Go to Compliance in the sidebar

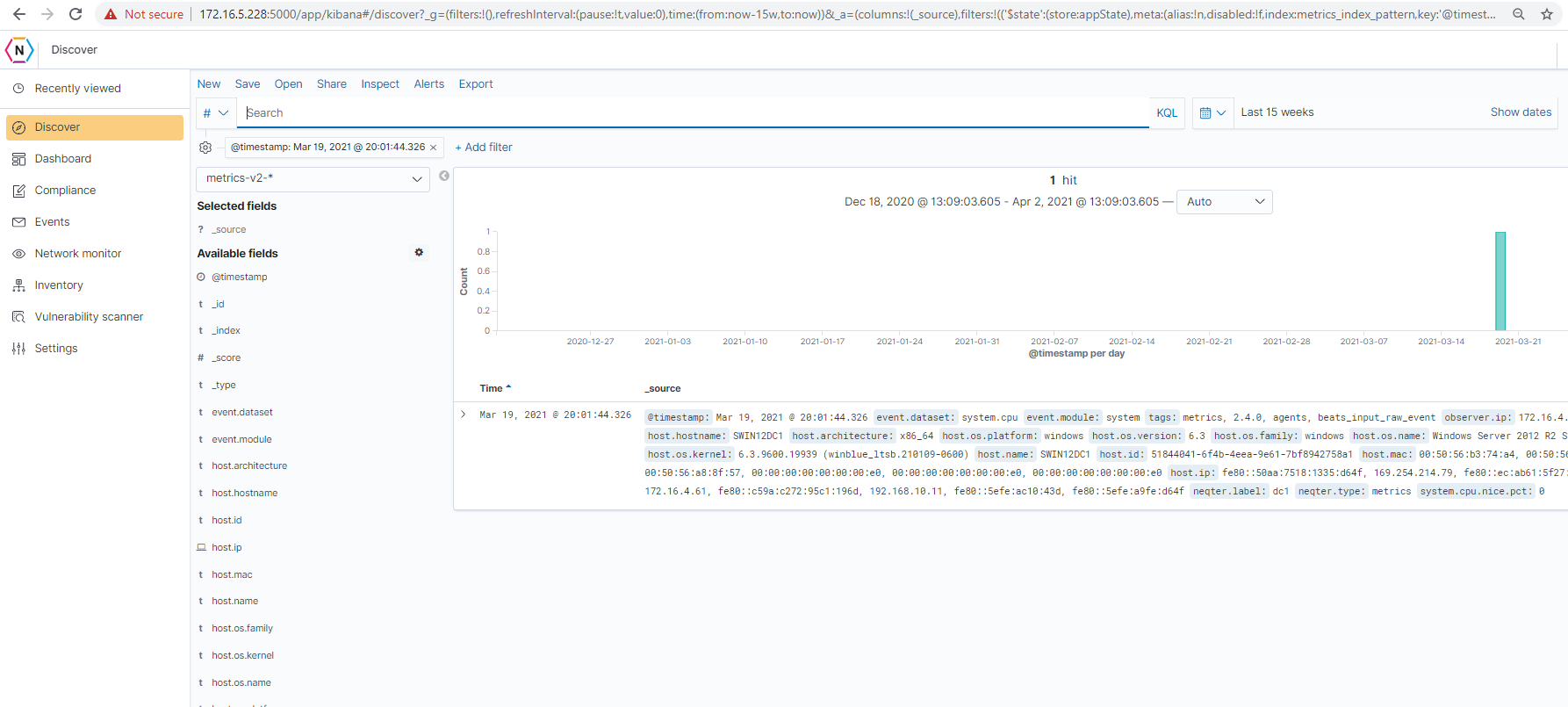(x=95, y=191)
